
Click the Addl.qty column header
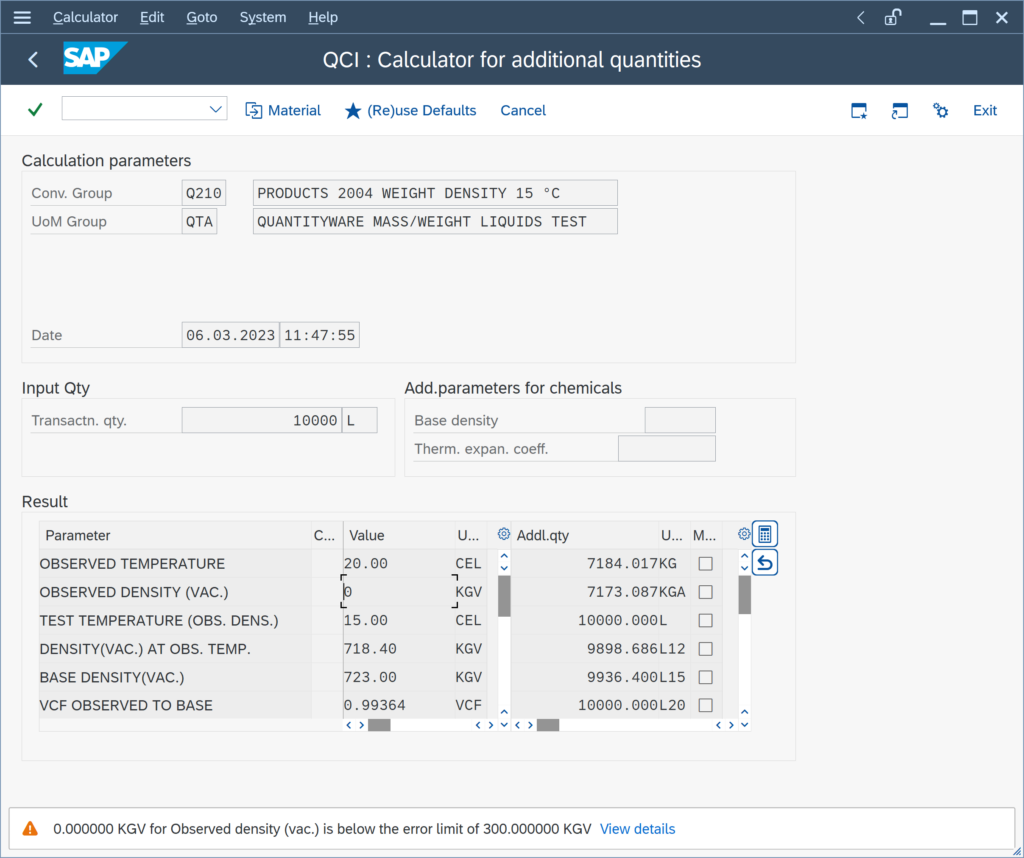(584, 535)
